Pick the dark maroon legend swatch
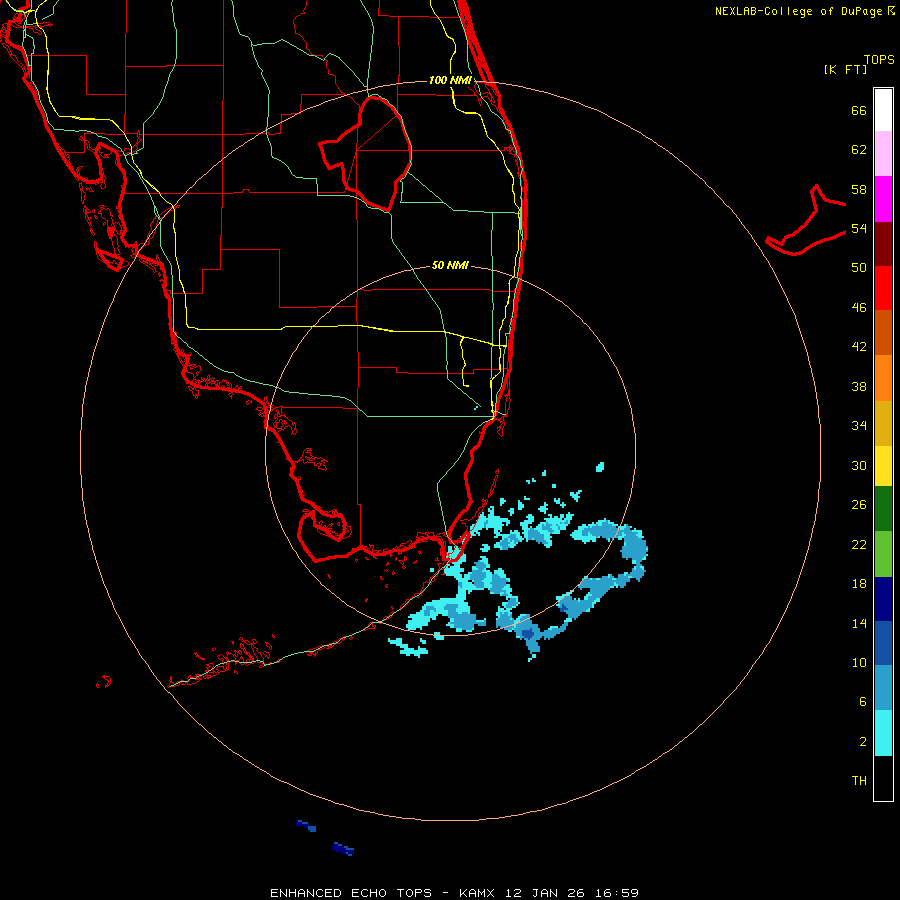This screenshot has width=900, height=900. coord(883,244)
